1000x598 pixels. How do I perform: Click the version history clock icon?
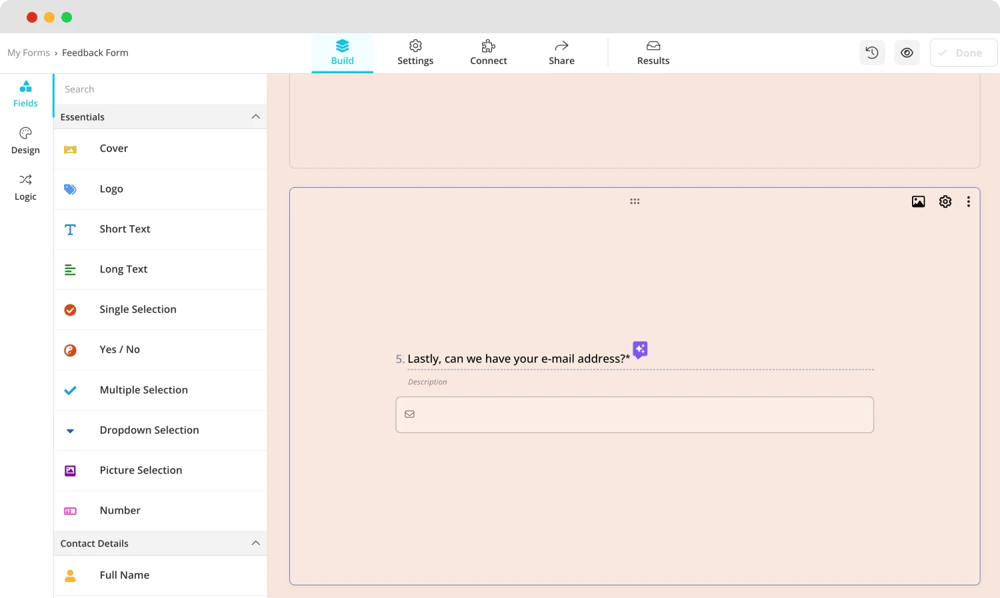coord(872,53)
